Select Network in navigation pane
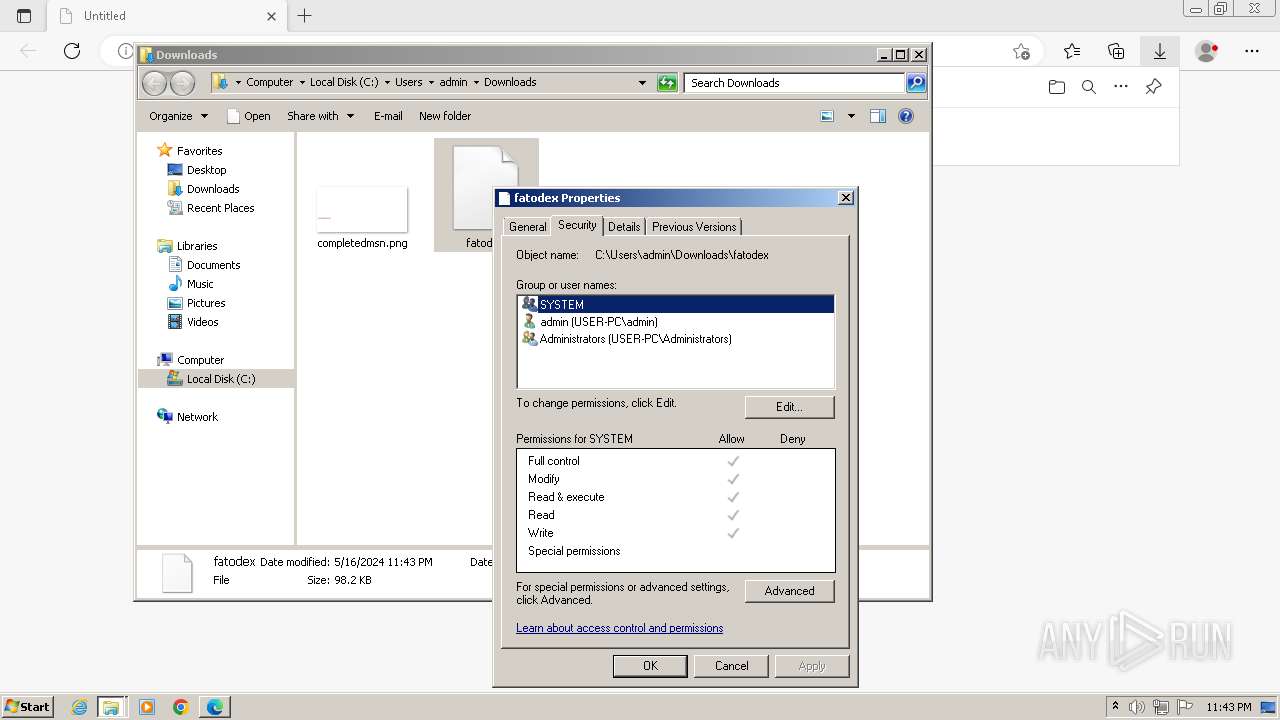The width and height of the screenshot is (1280, 720). click(x=197, y=417)
